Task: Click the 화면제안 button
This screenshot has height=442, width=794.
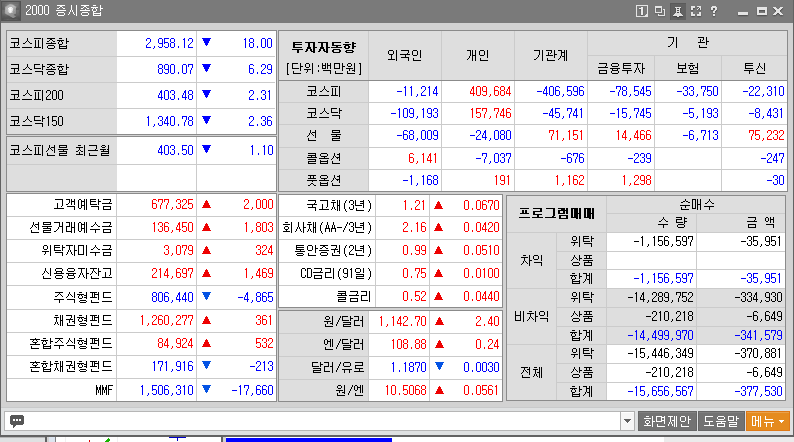Action: (x=666, y=421)
